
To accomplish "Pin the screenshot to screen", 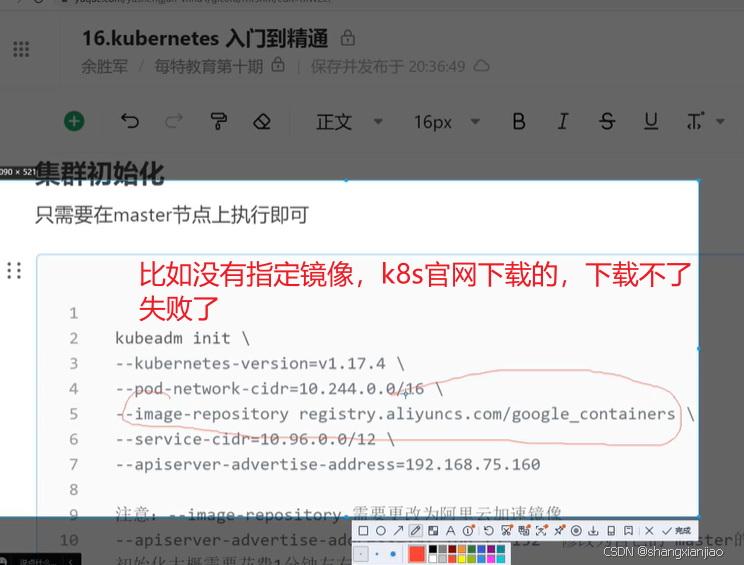I will tap(559, 530).
